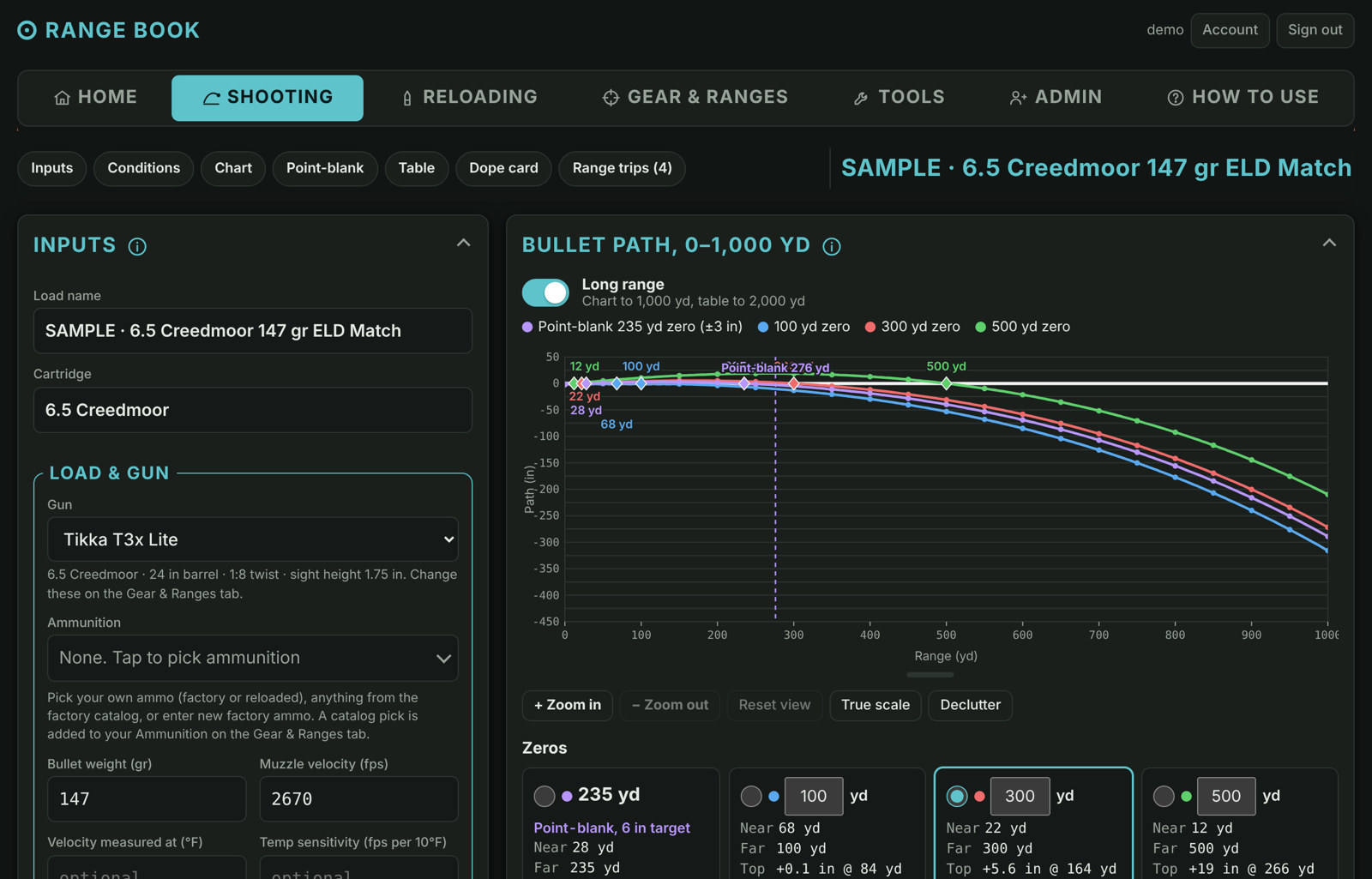
Task: Click the 300 yd zero distance input
Action: 1020,796
